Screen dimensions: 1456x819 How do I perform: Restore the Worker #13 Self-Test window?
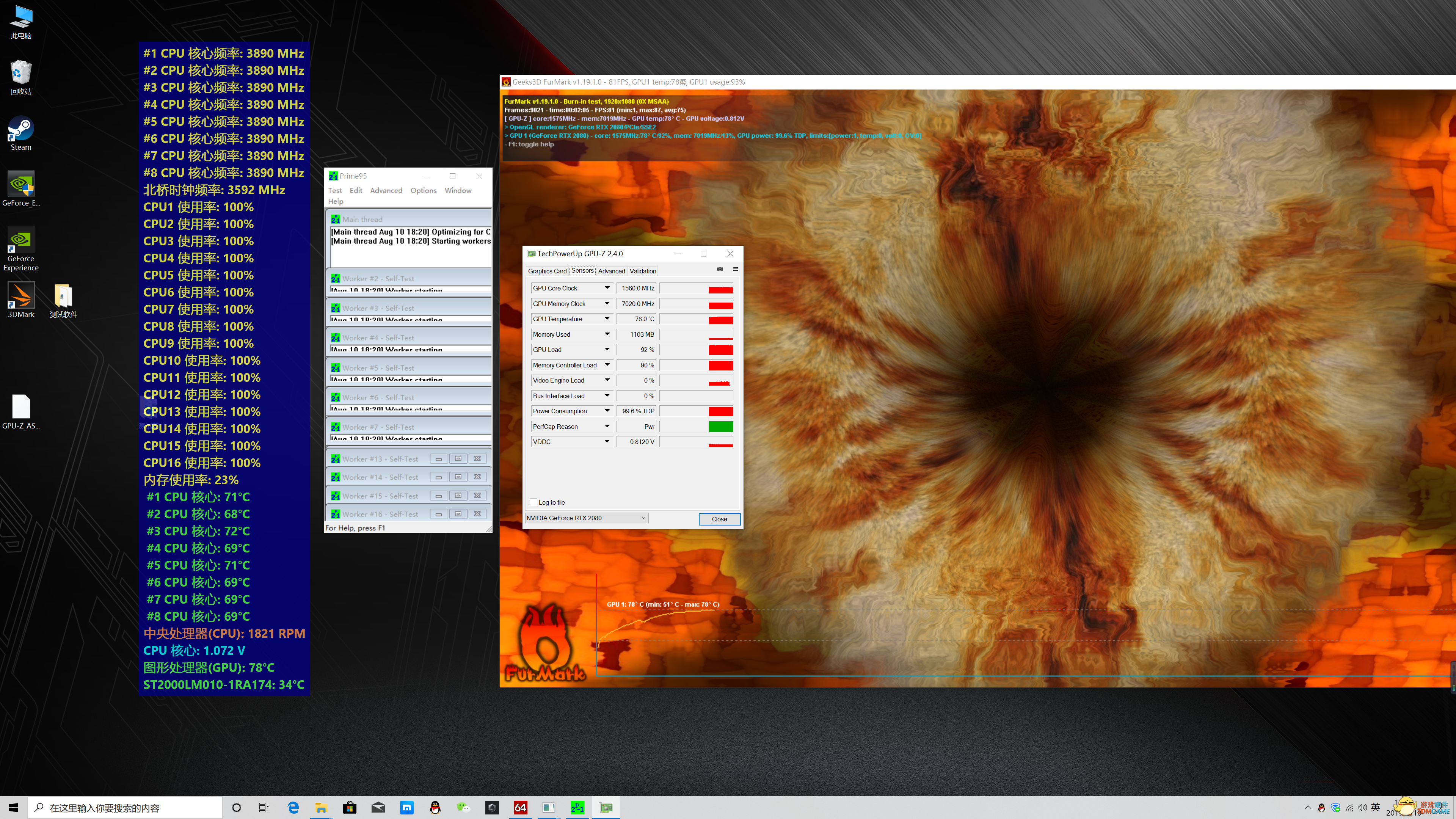pyautogui.click(x=458, y=459)
